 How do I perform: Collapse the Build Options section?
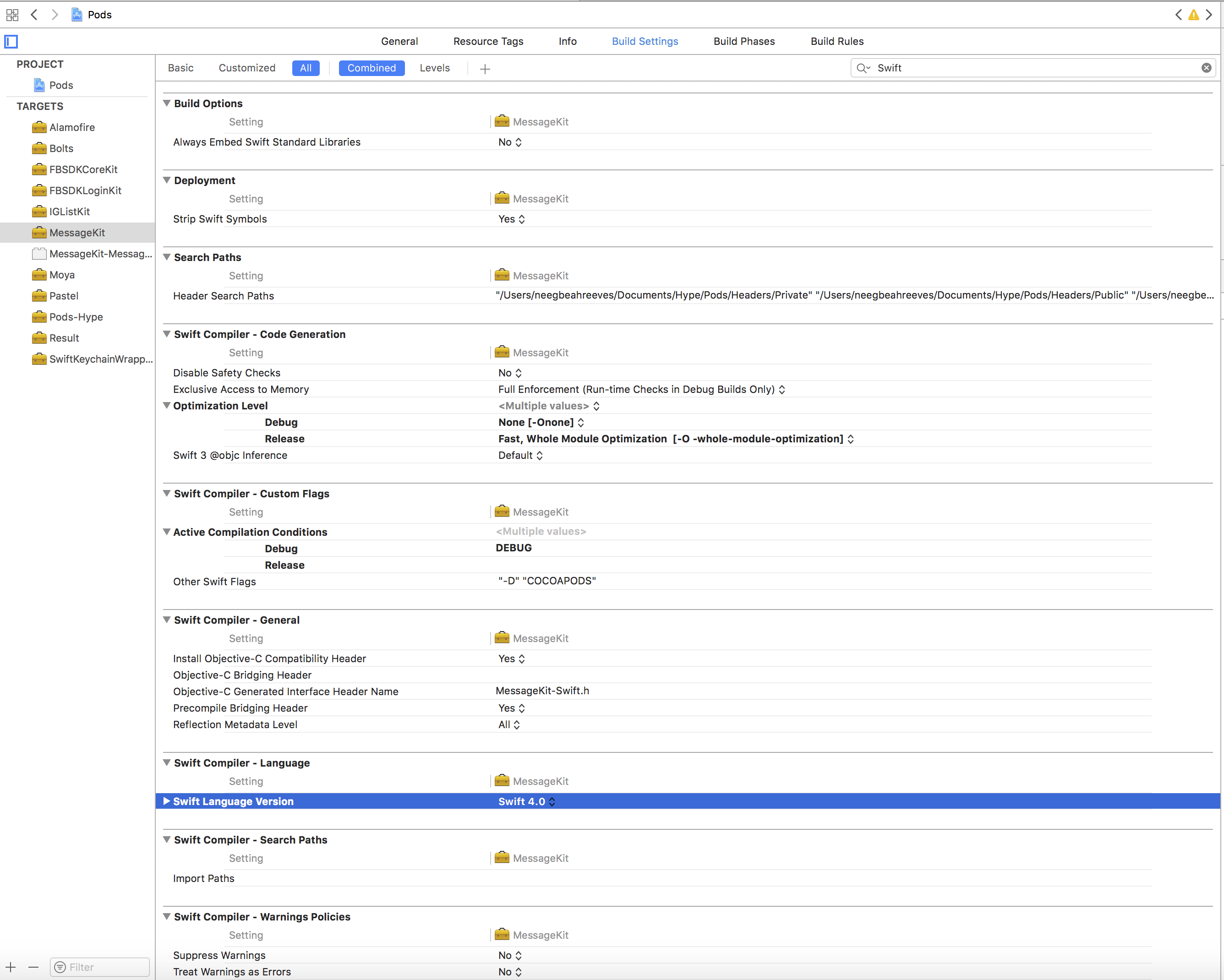pos(167,103)
